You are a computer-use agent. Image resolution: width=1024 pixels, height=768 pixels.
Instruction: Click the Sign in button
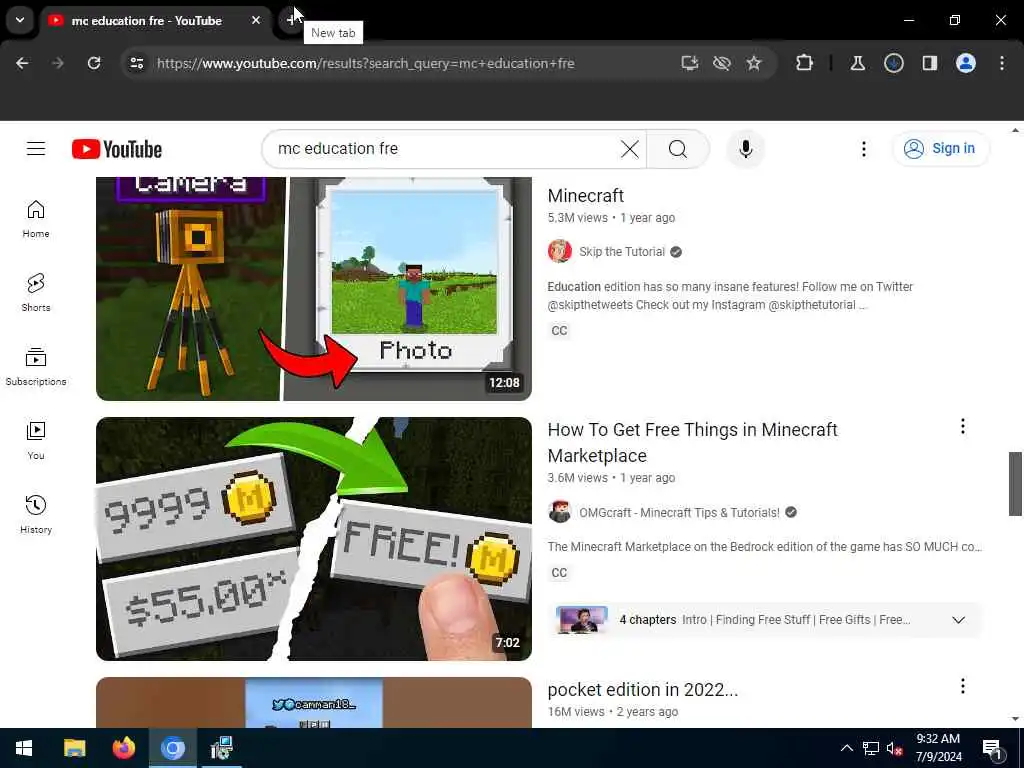coord(941,149)
